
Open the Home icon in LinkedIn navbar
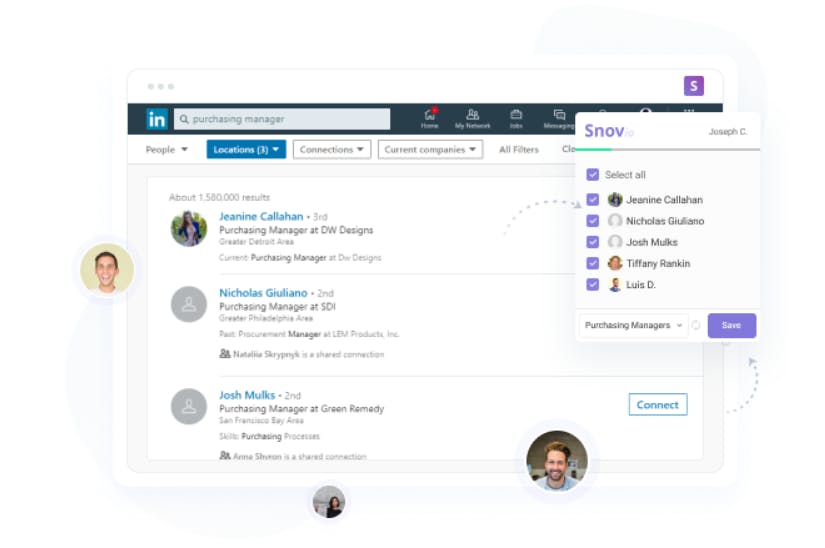430,118
